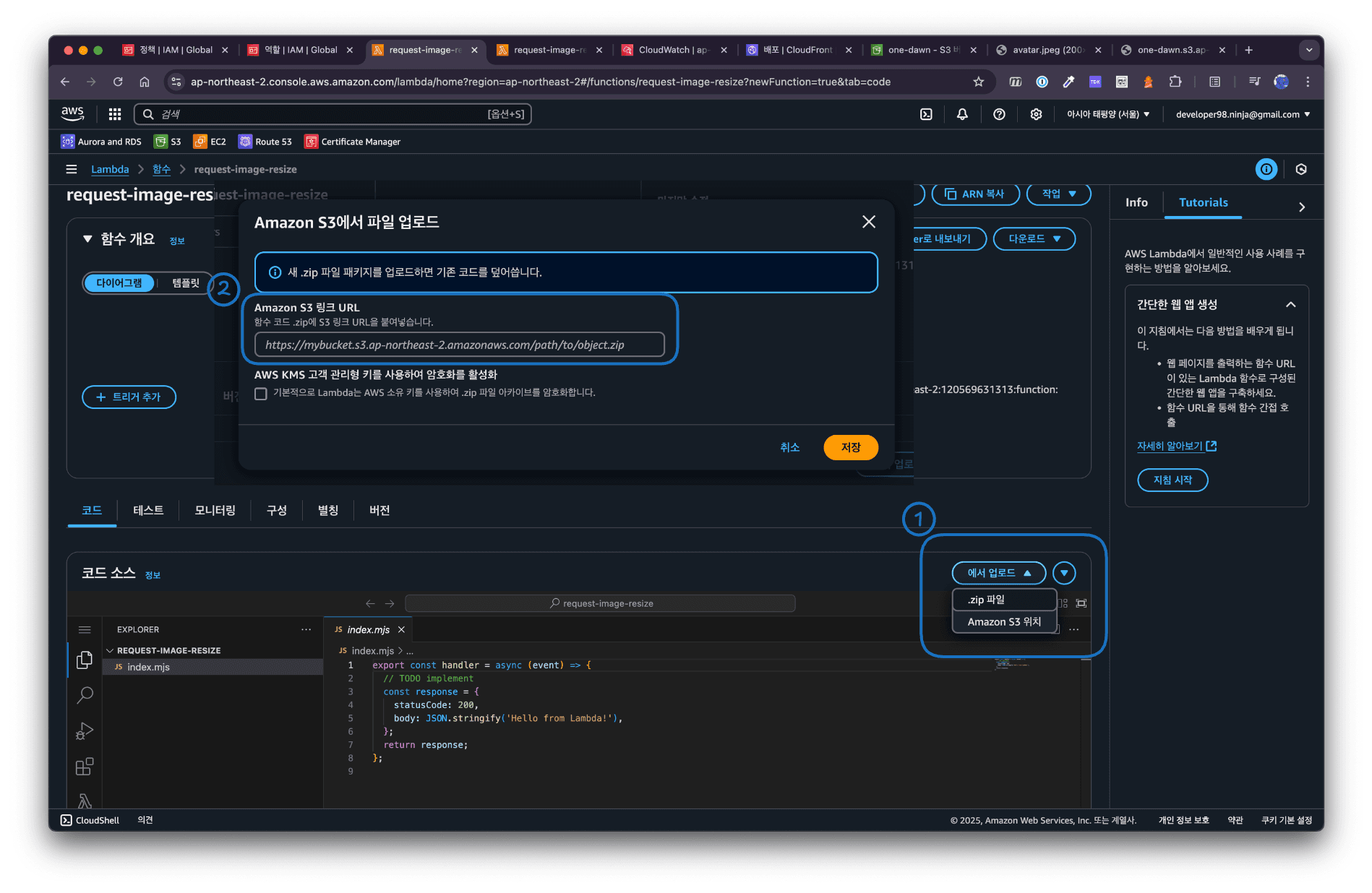Open Extensions icon in editor activity bar
The height and width of the screenshot is (893, 1372).
85,766
